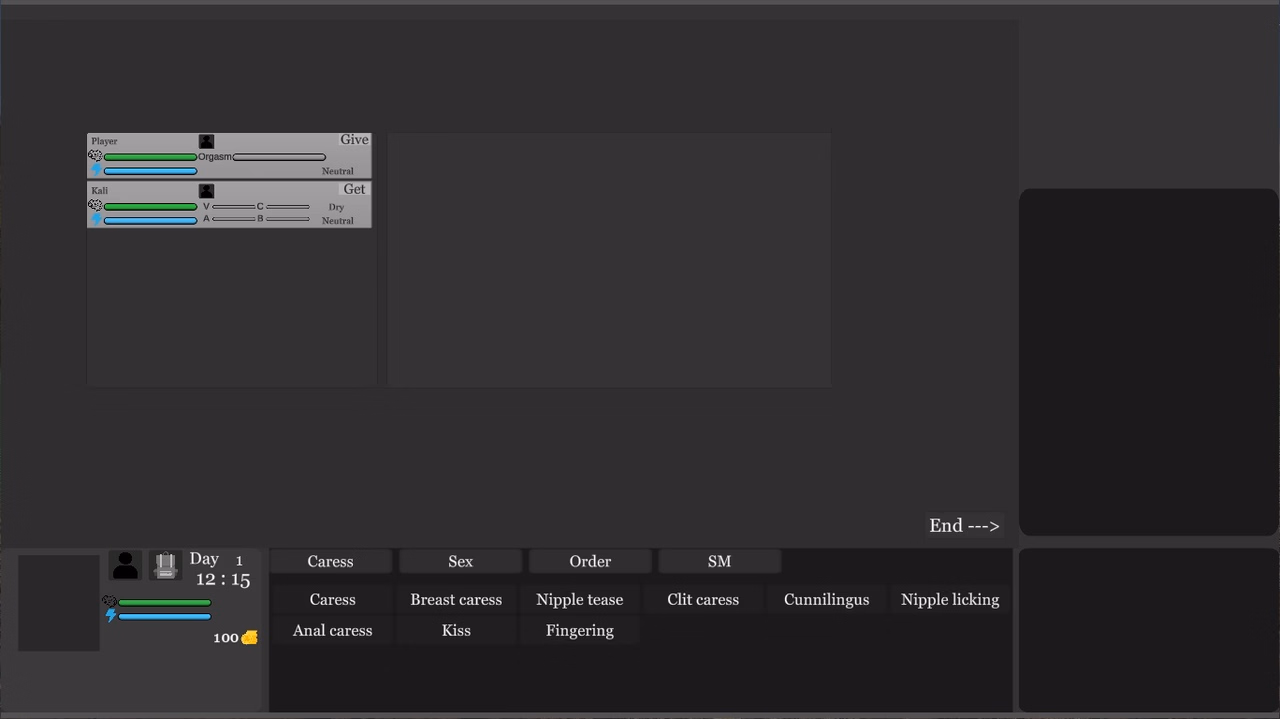
Task: Choose the Breast caress action
Action: tap(456, 600)
